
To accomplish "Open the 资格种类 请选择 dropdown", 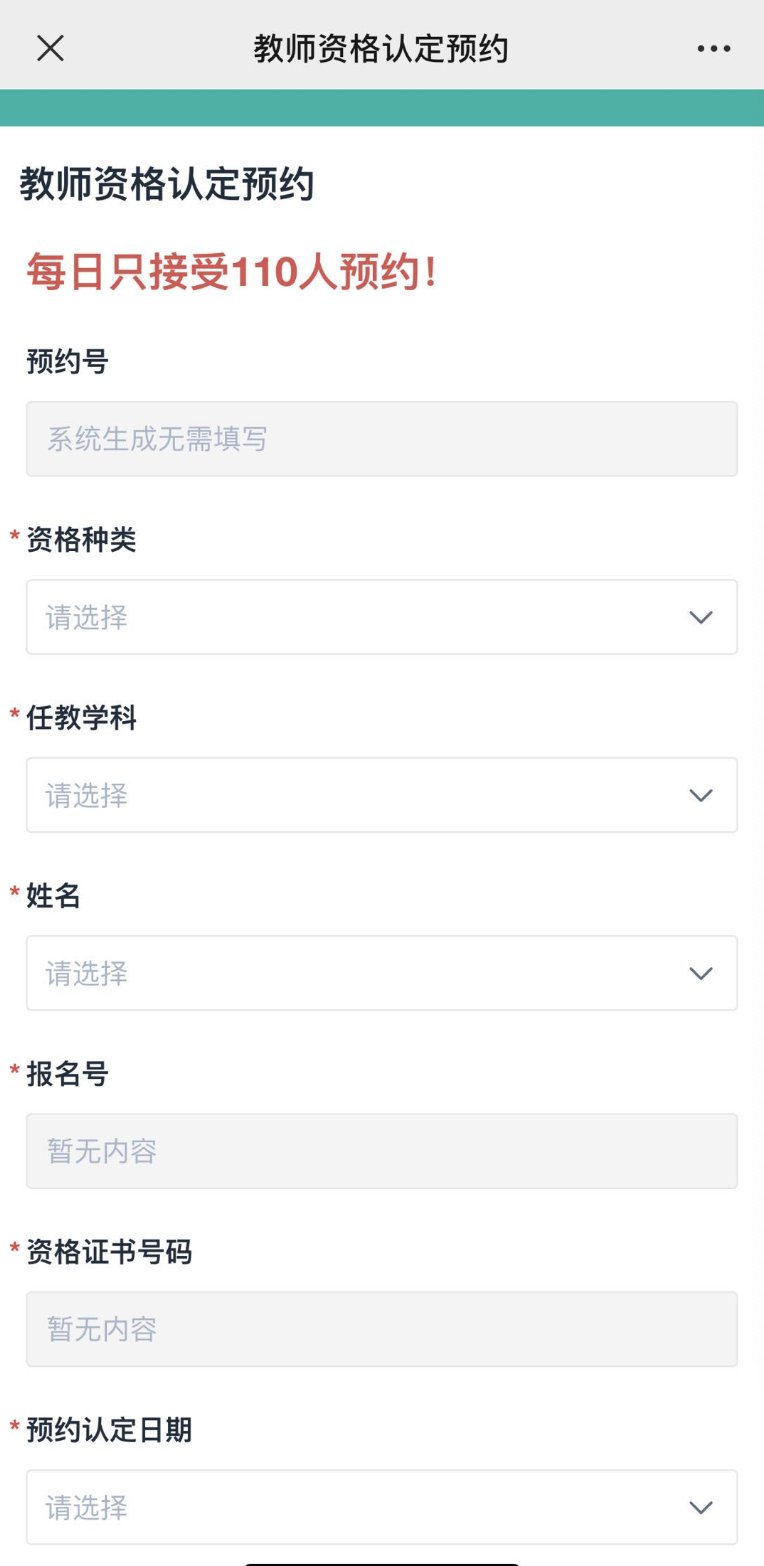I will tap(360, 618).
